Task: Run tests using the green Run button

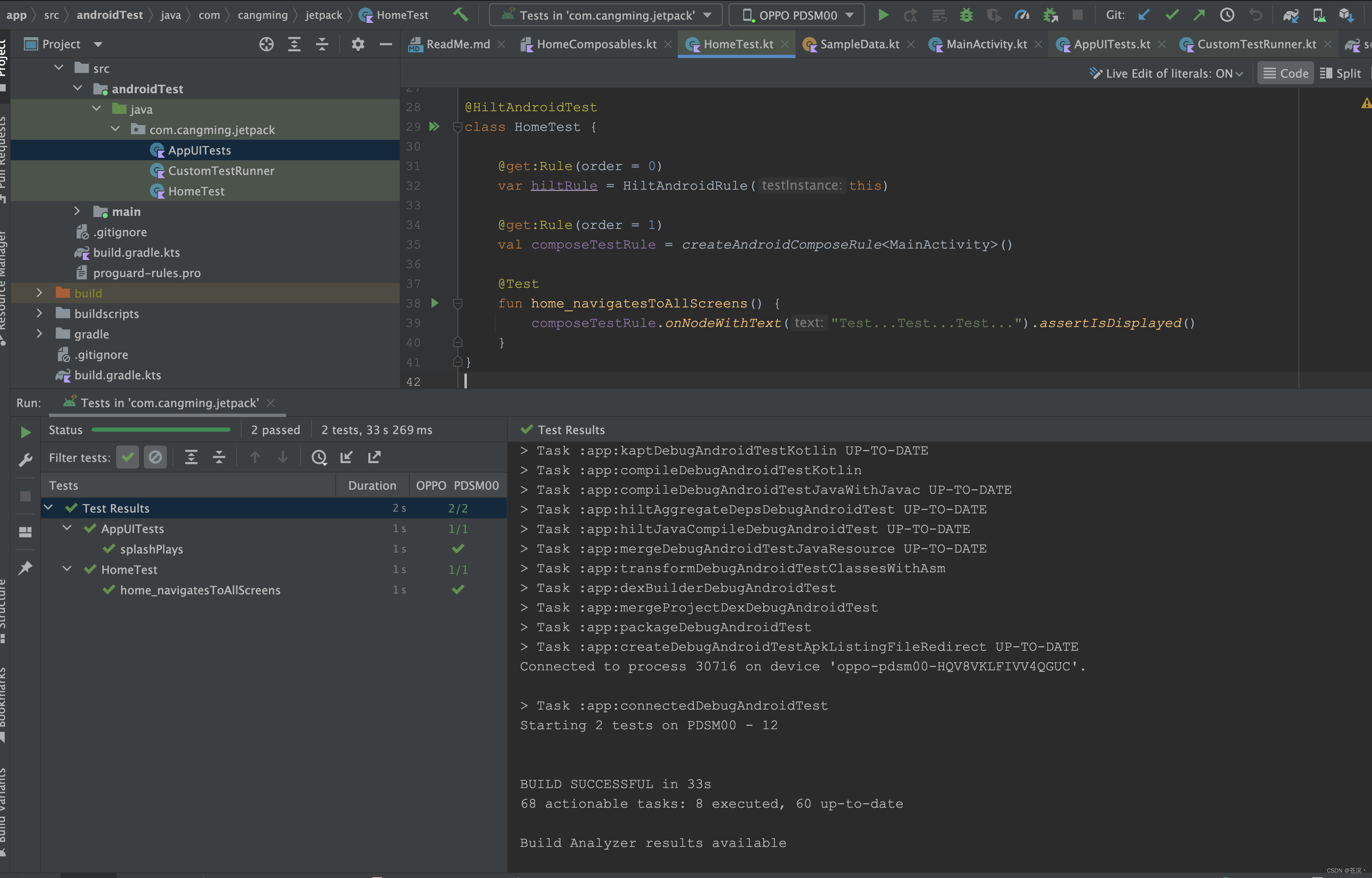Action: (883, 15)
